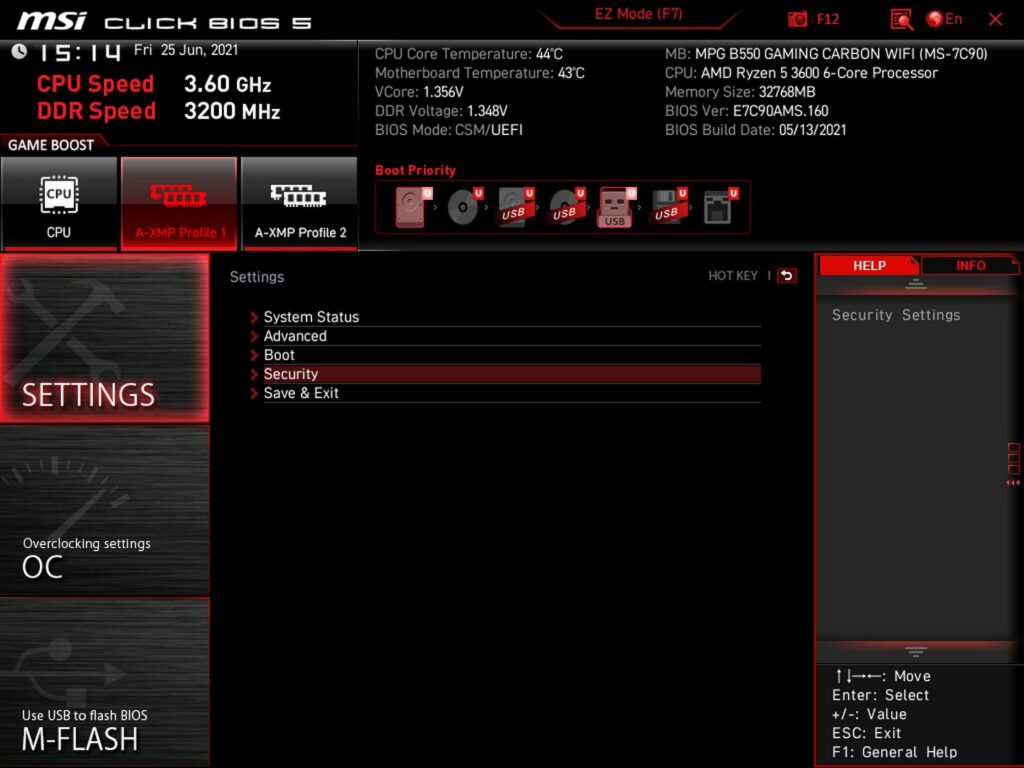Click the Motherboard Temperature 43°C reading
Viewport: 1024px width, 768px height.
coord(479,73)
